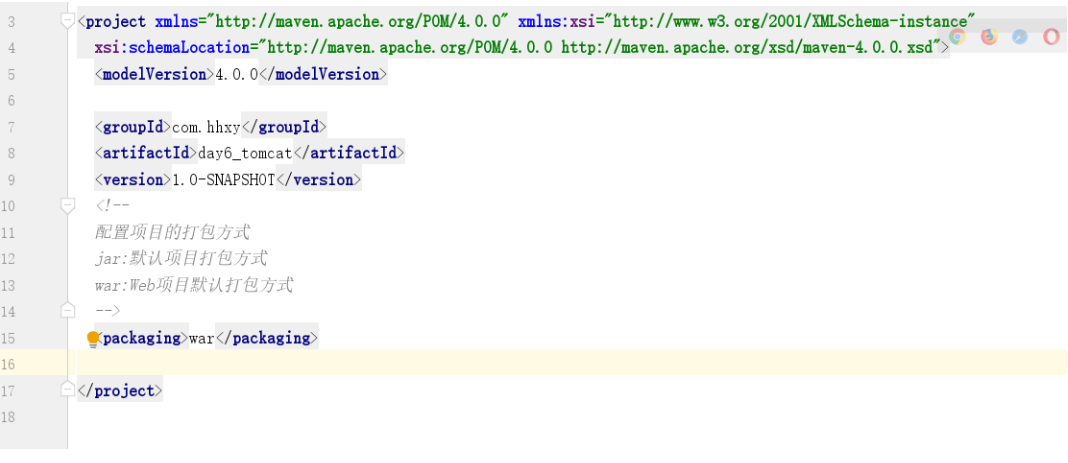Screen dimensions: 1068x463
Task: Click line number 5 in gutter
Action: (x=12, y=74)
